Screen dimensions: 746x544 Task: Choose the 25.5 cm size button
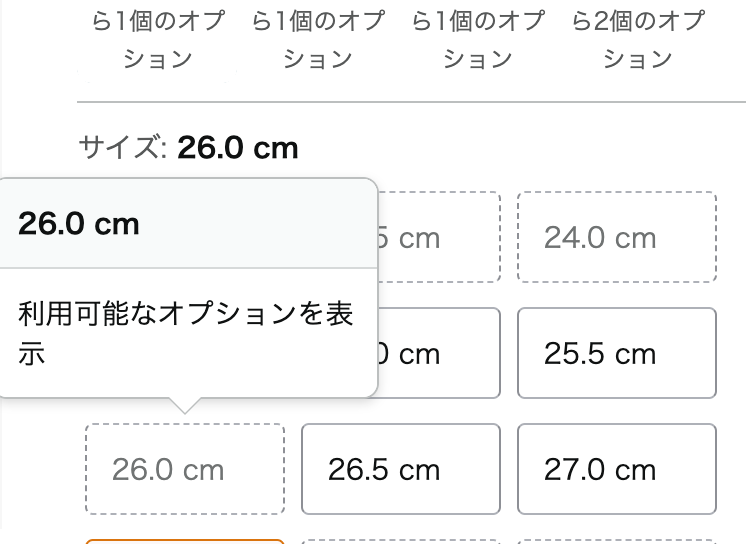click(617, 353)
